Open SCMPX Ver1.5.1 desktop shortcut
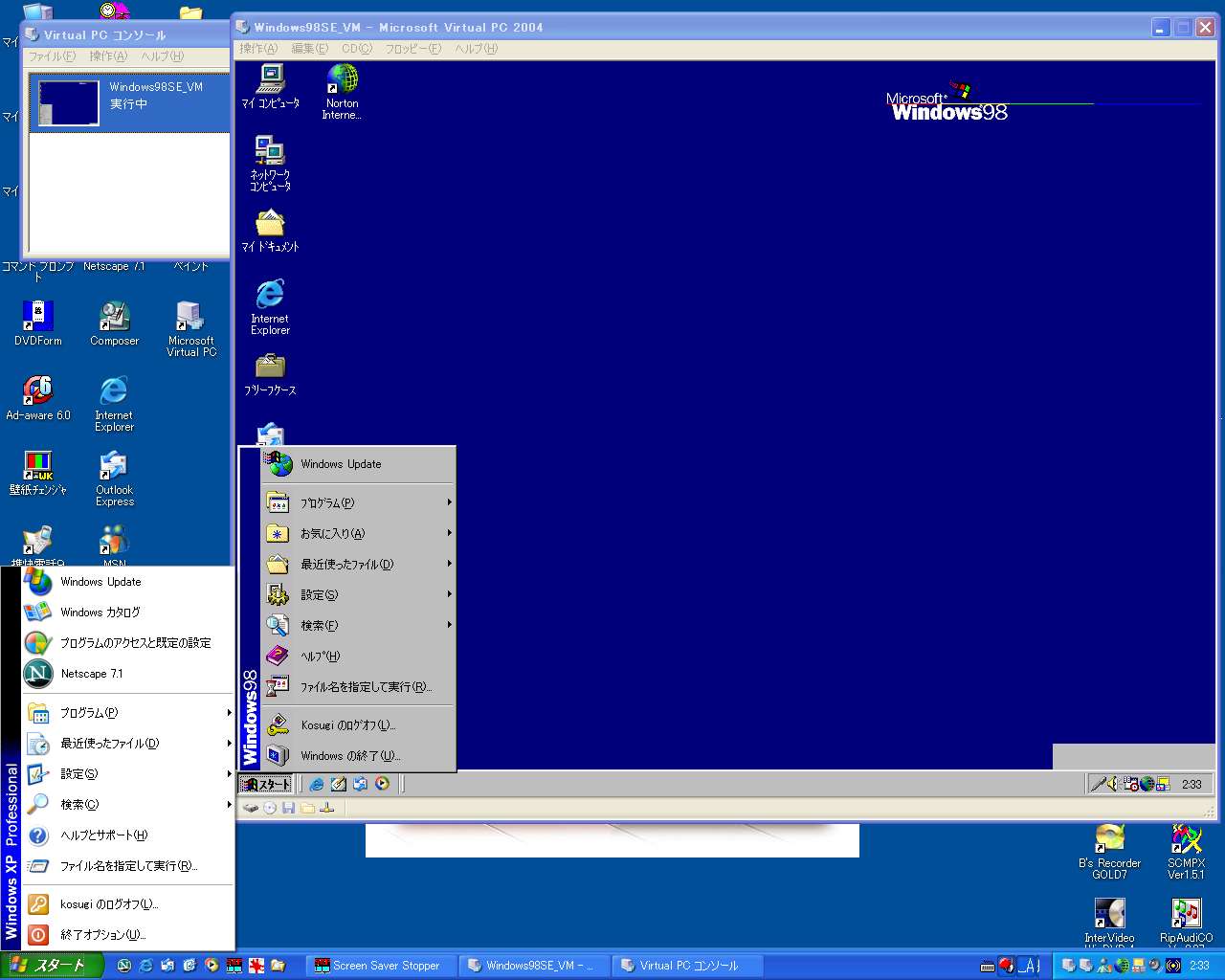This screenshot has height=980, width=1225. point(1186,852)
